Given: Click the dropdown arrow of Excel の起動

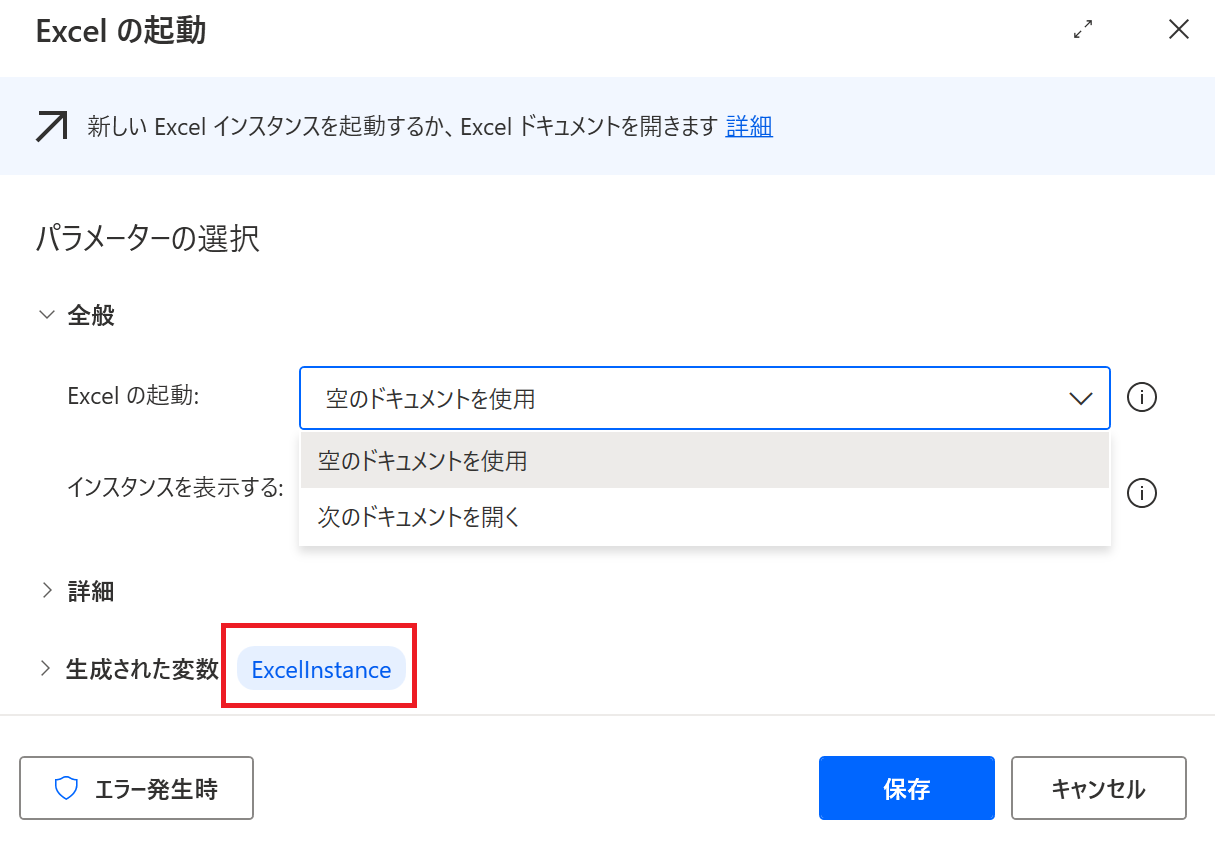Looking at the screenshot, I should (x=1080, y=399).
